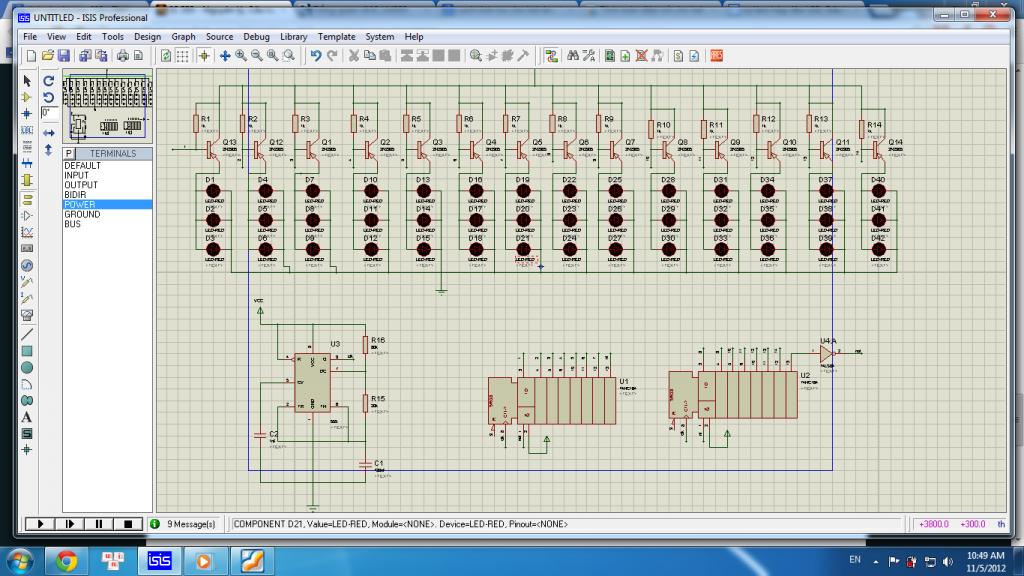Select the Selection Mode arrow tool
This screenshot has height=576, width=1024.
coord(27,80)
